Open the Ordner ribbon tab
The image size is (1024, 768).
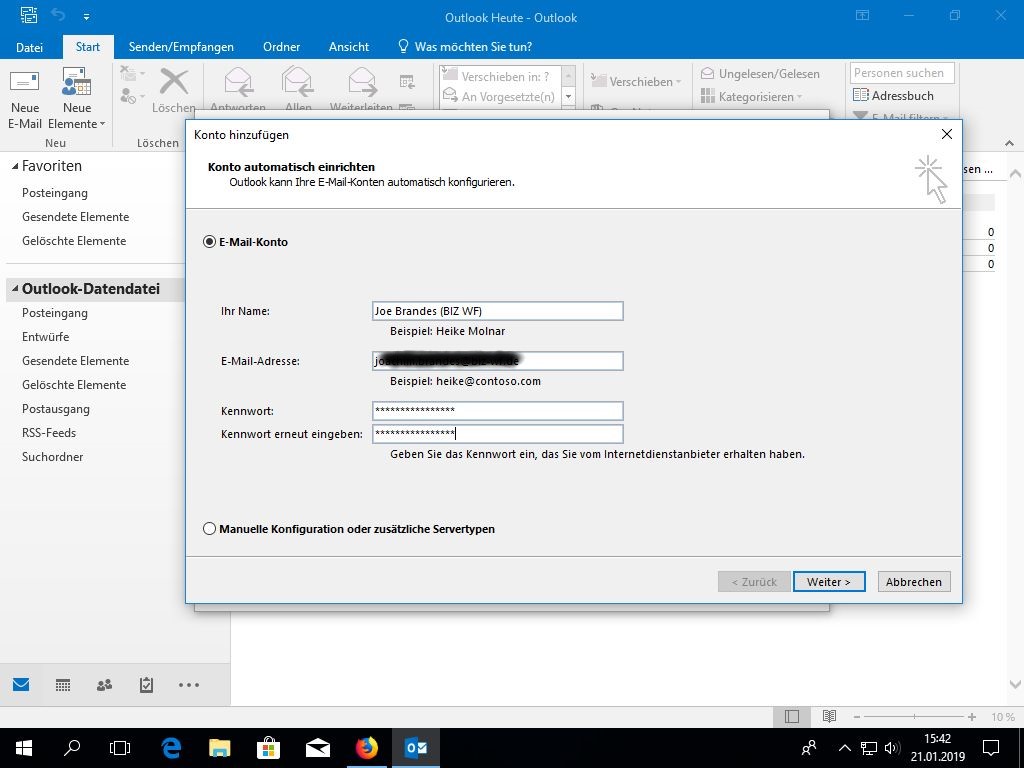pyautogui.click(x=281, y=47)
